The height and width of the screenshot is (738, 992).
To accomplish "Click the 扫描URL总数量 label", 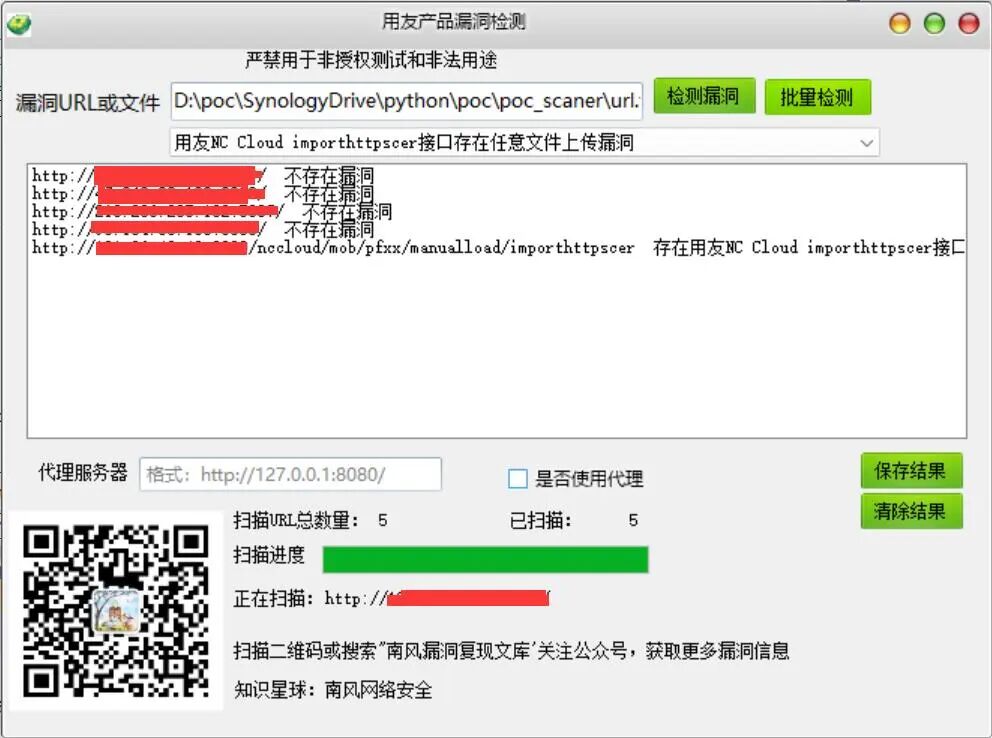I will [x=296, y=520].
